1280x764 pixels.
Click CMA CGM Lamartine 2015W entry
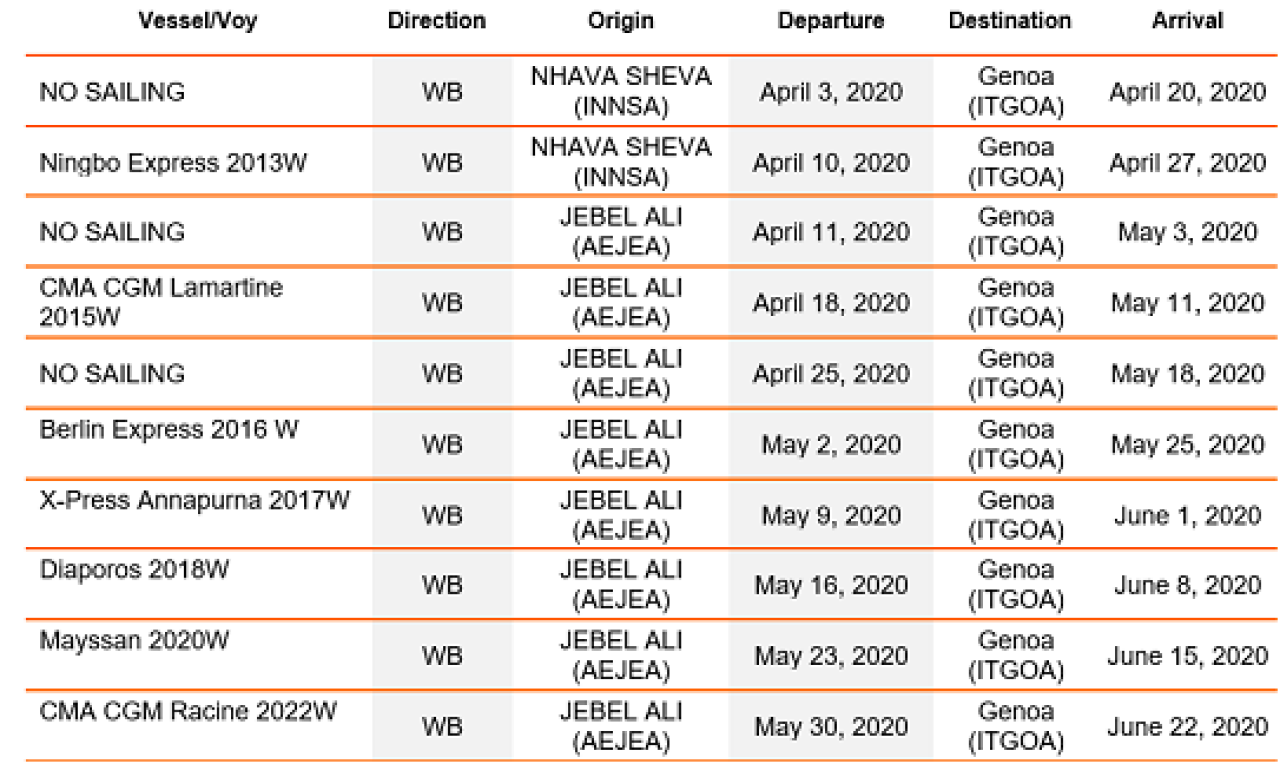[161, 303]
